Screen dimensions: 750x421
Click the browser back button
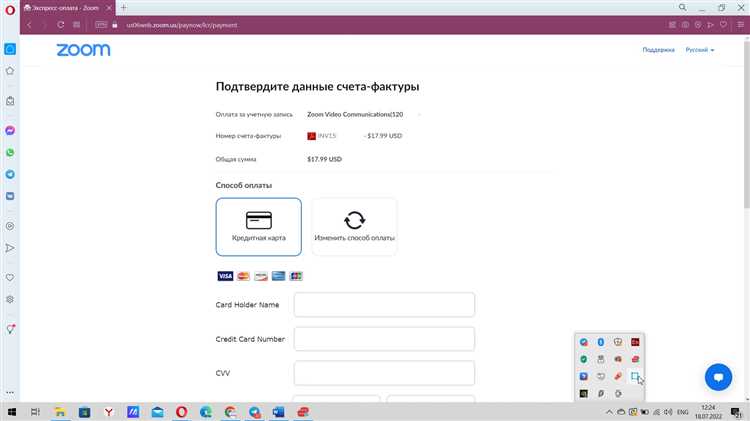[30, 24]
